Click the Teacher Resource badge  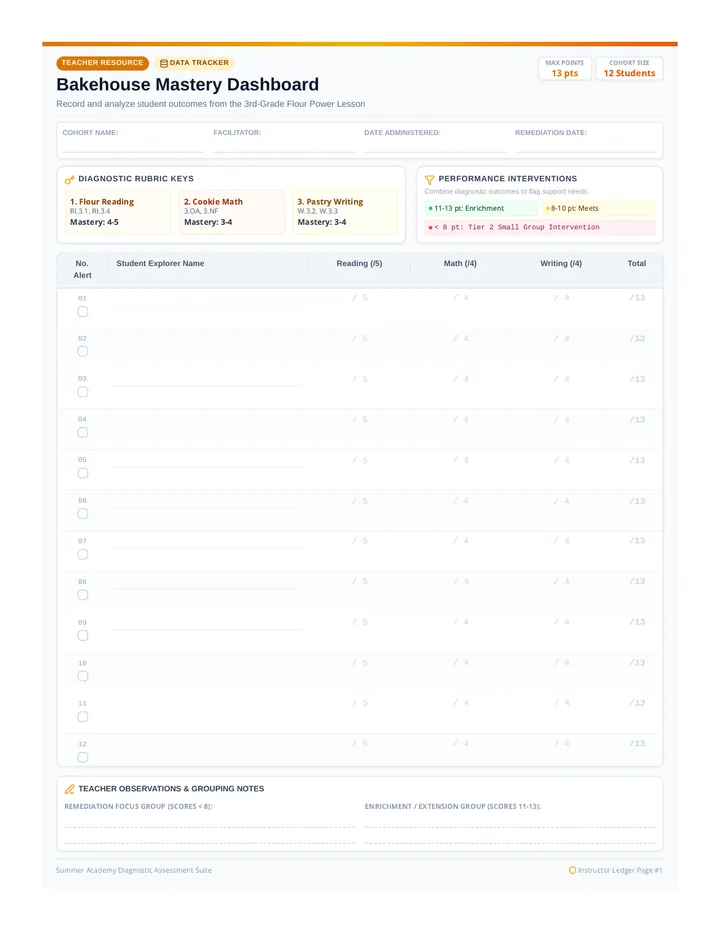[102, 63]
